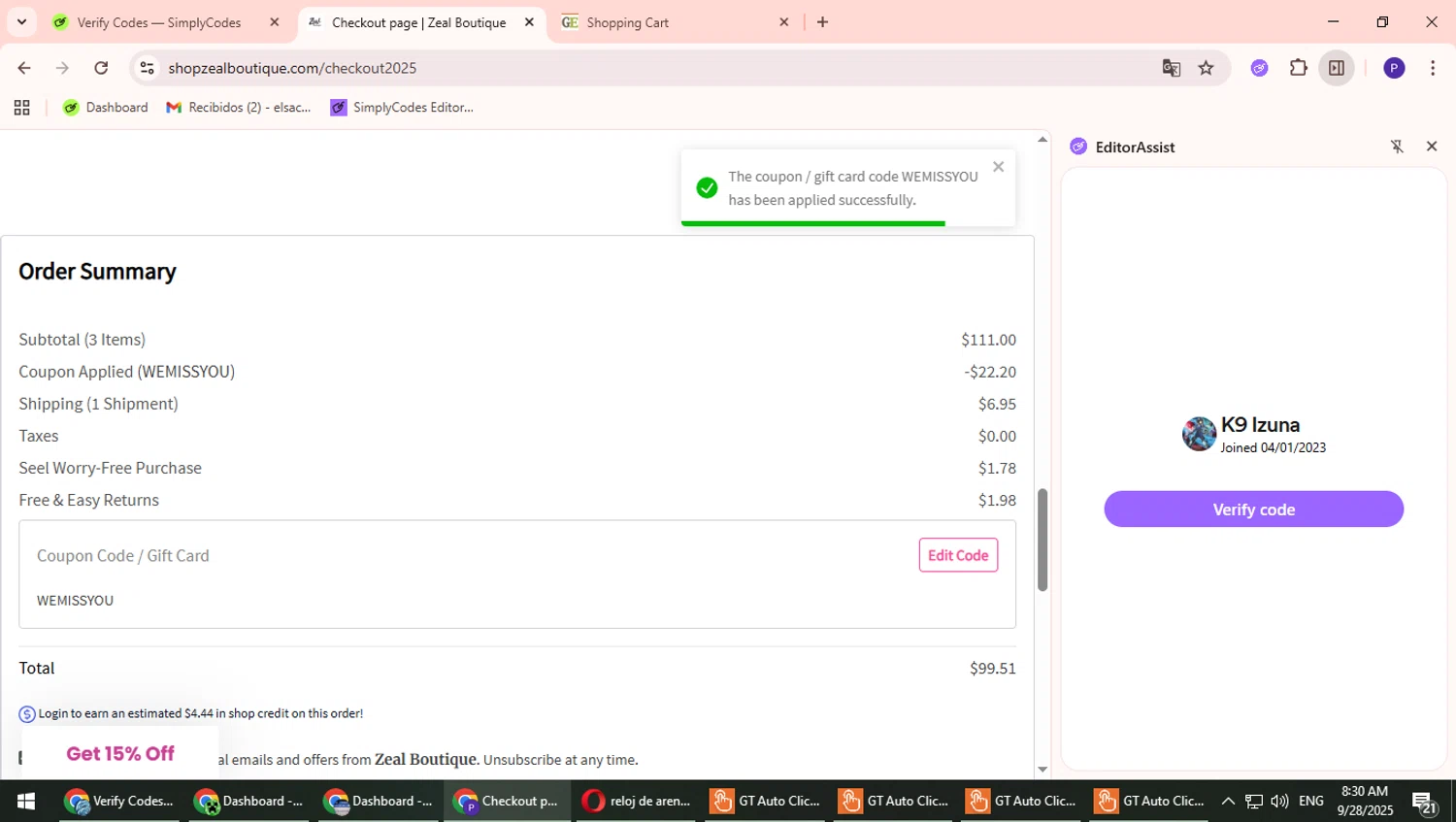Show hidden system tray icons
Screen dimensions: 1456x822
pos(1228,802)
